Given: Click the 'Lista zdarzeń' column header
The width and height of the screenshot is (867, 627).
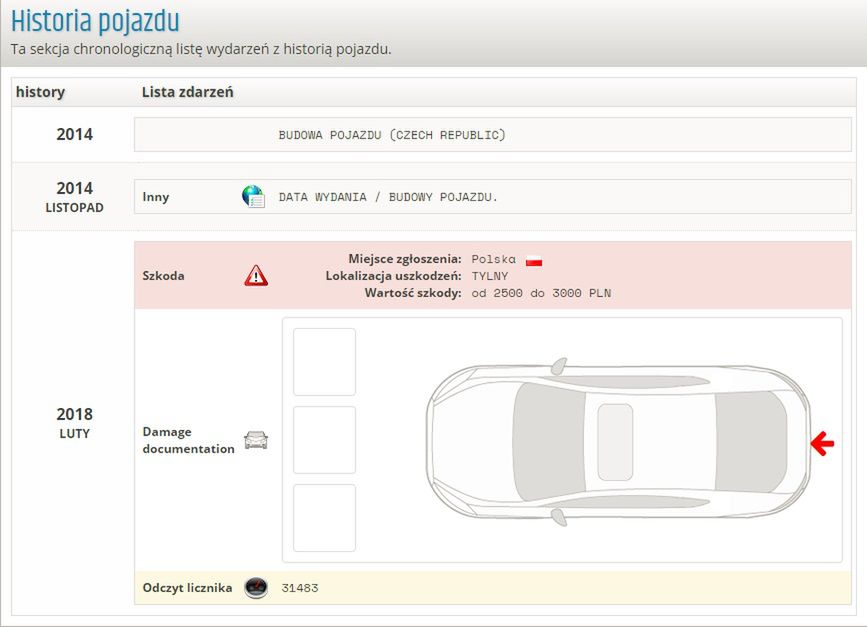Looking at the screenshot, I should 187,92.
